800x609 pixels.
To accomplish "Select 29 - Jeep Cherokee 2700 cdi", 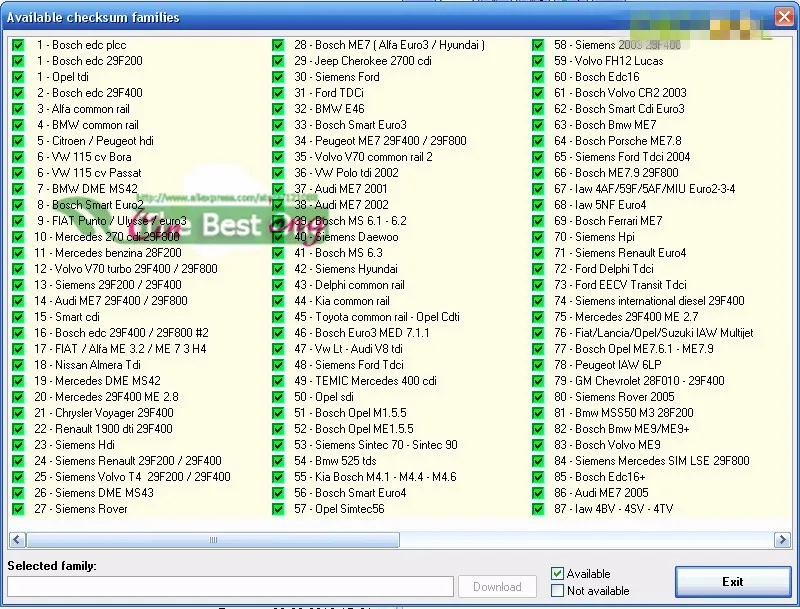I will coord(363,61).
